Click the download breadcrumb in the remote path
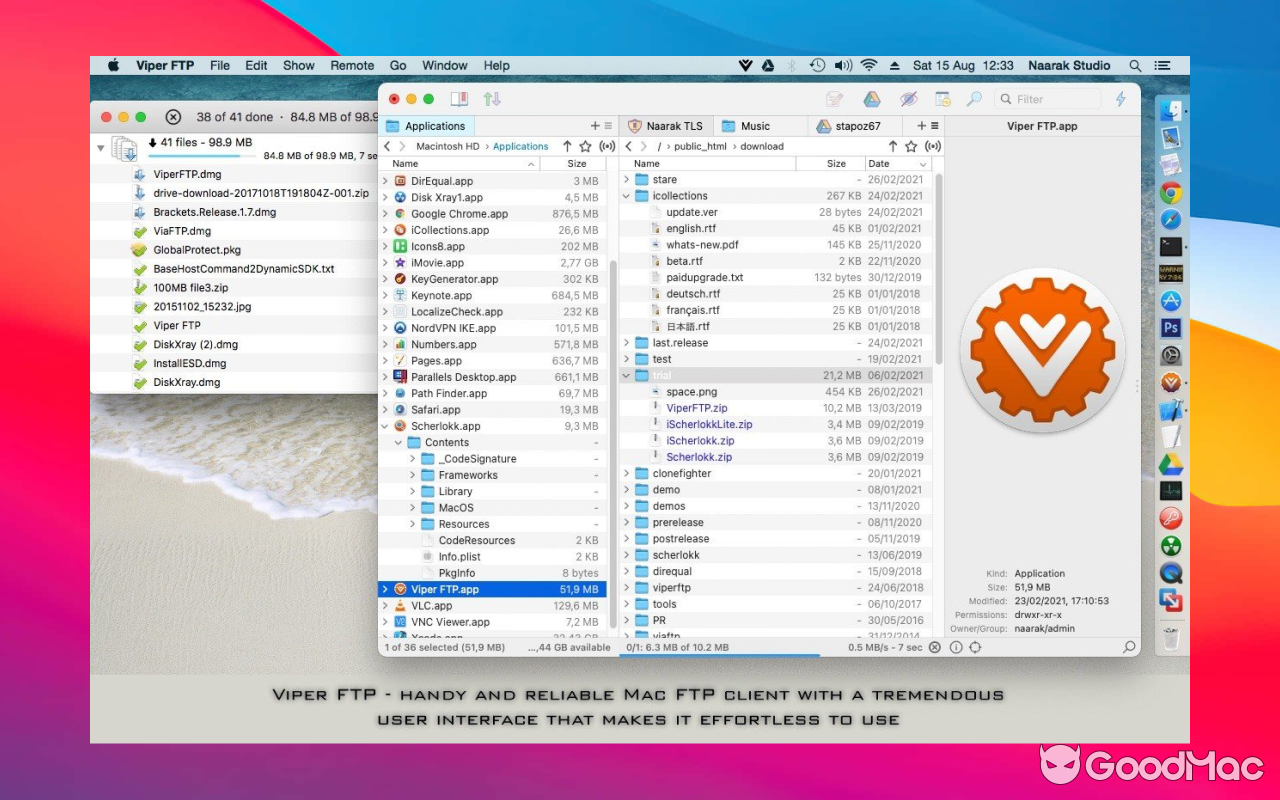 (762, 146)
